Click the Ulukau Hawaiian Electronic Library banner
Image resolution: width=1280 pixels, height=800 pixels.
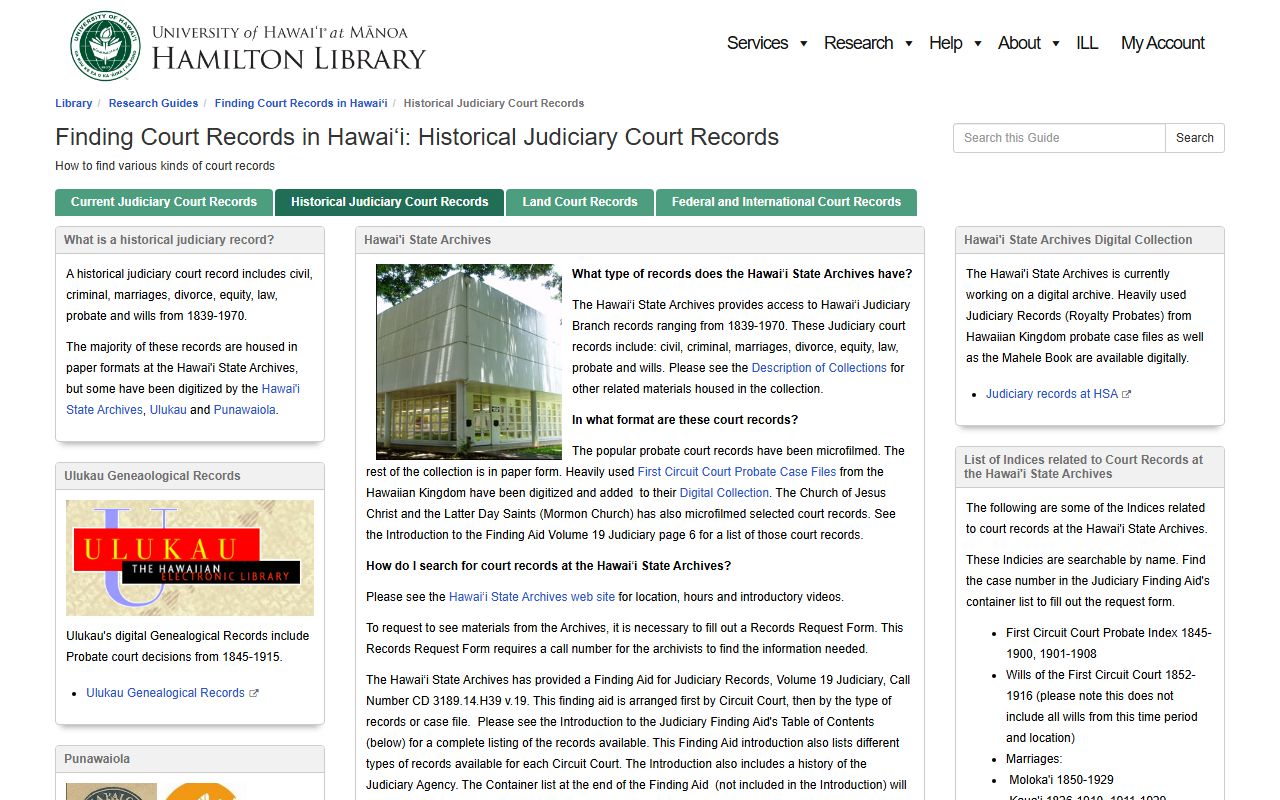coord(190,558)
